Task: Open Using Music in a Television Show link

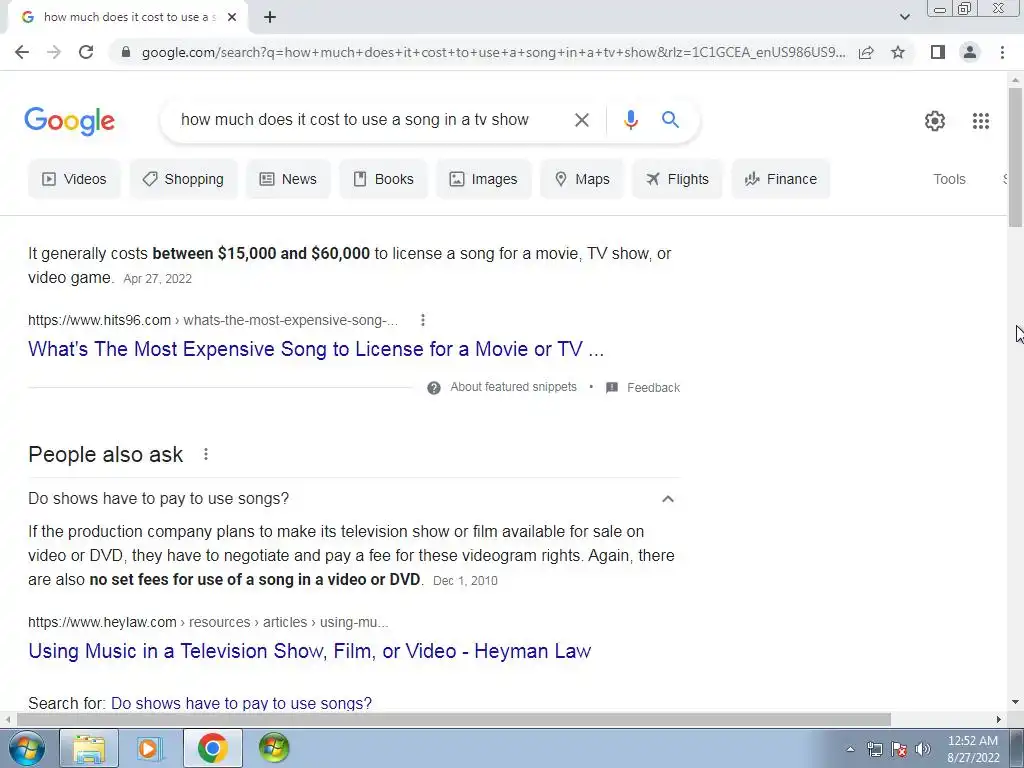Action: (x=310, y=650)
